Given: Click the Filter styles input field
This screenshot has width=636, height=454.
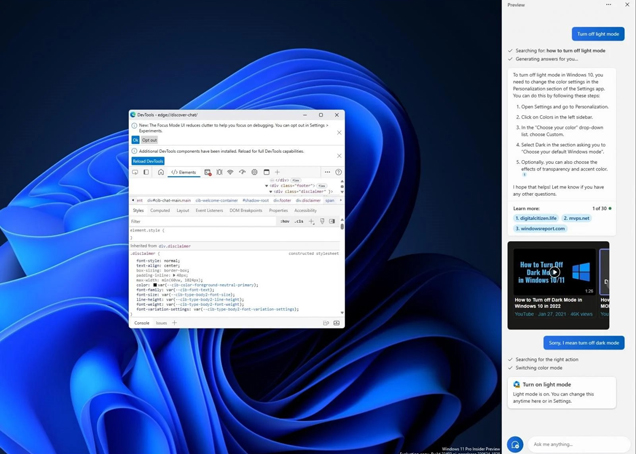Looking at the screenshot, I should click(x=203, y=221).
